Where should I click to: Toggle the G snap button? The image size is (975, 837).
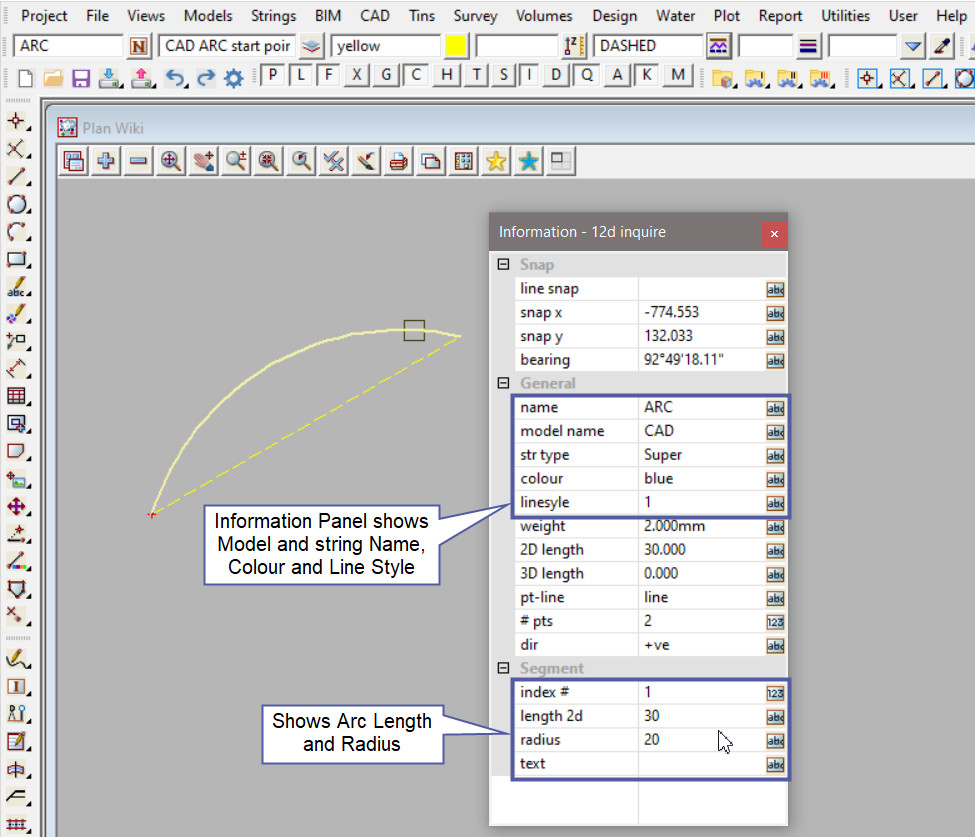tap(386, 75)
